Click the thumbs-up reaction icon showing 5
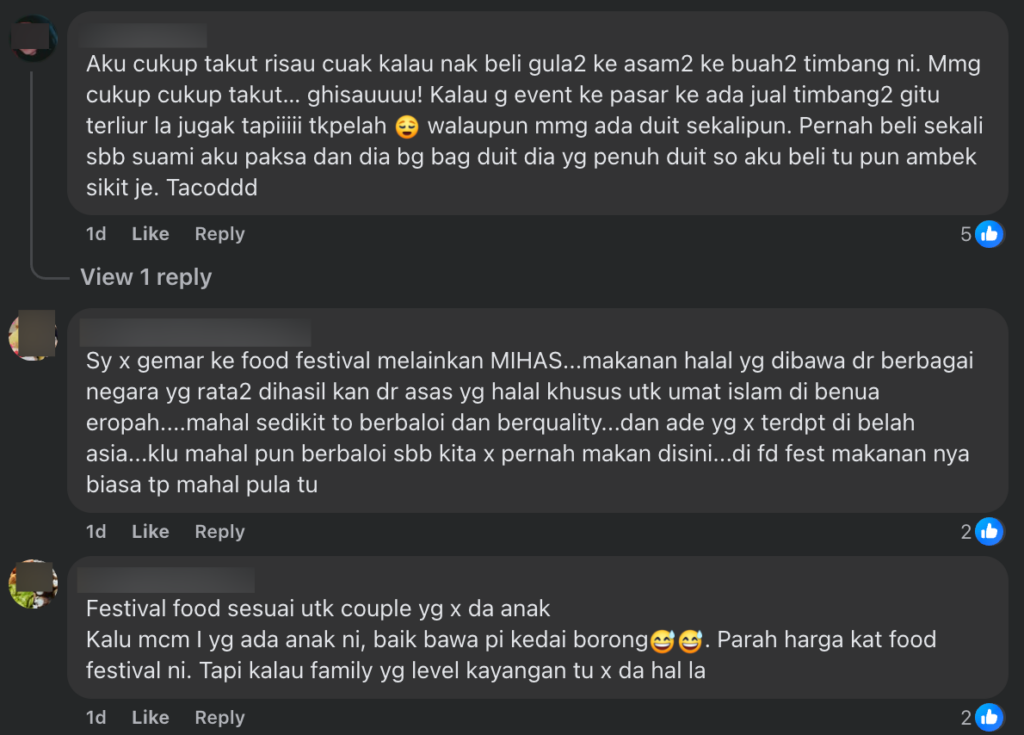 989,234
